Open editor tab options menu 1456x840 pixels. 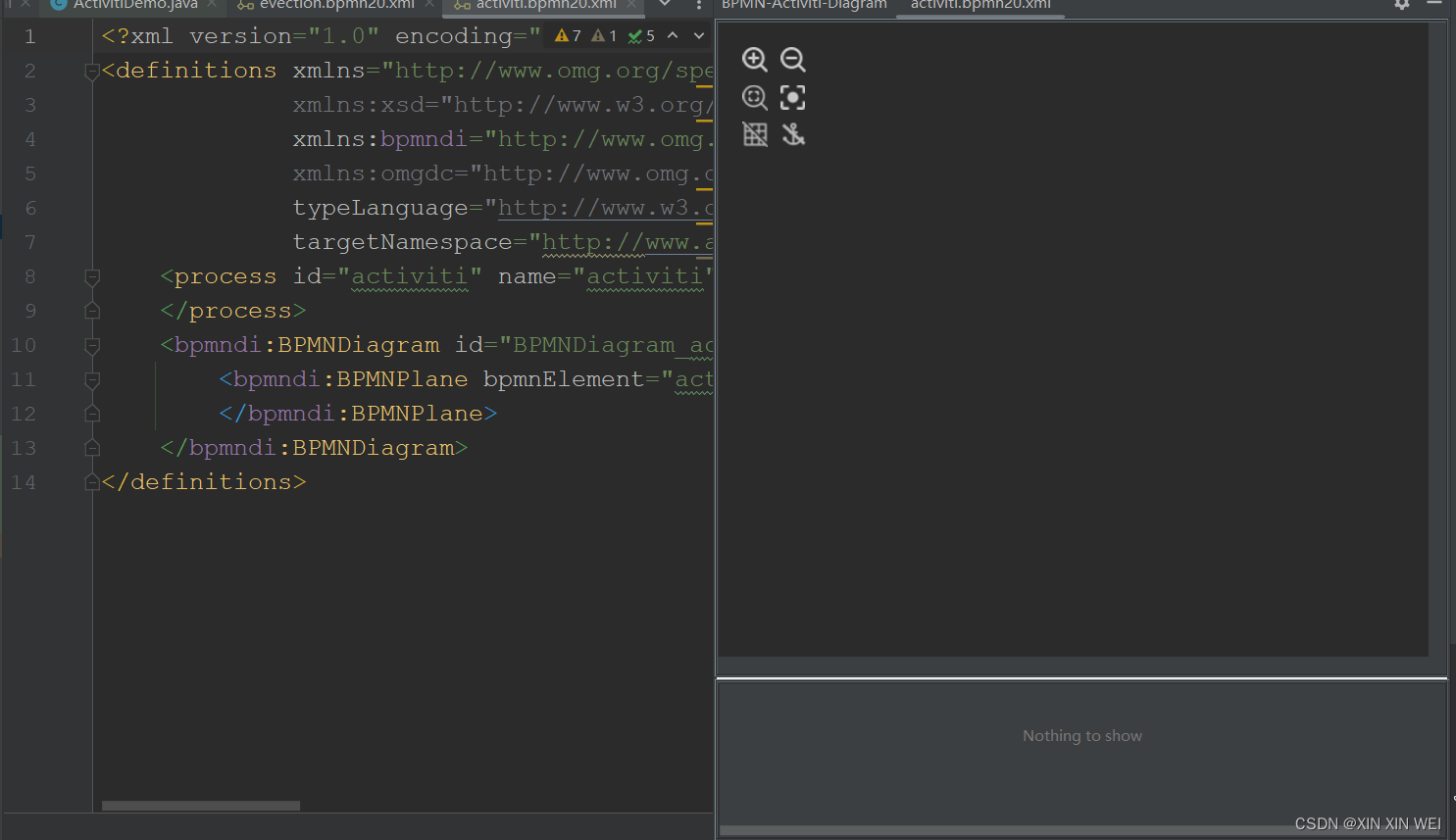coord(699,5)
